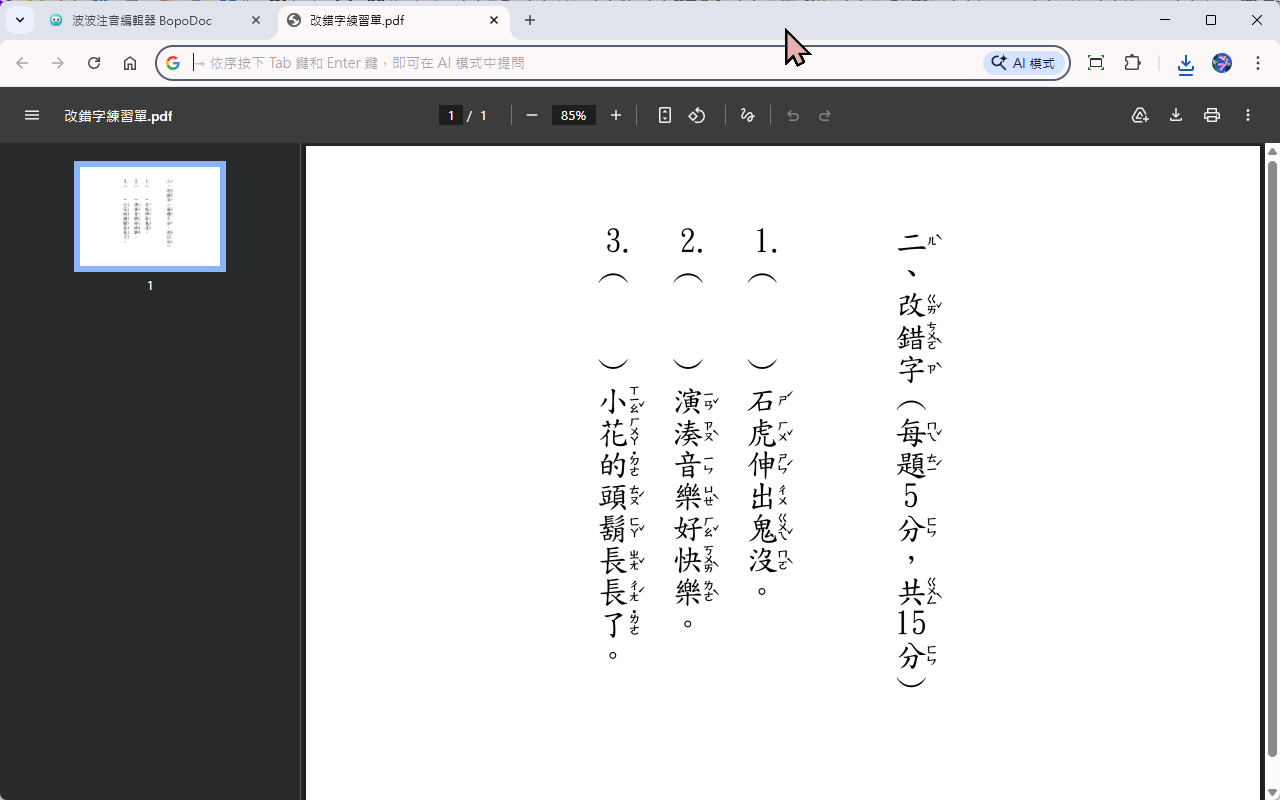Zoom in on the PDF document
1280x800 pixels.
616,115
